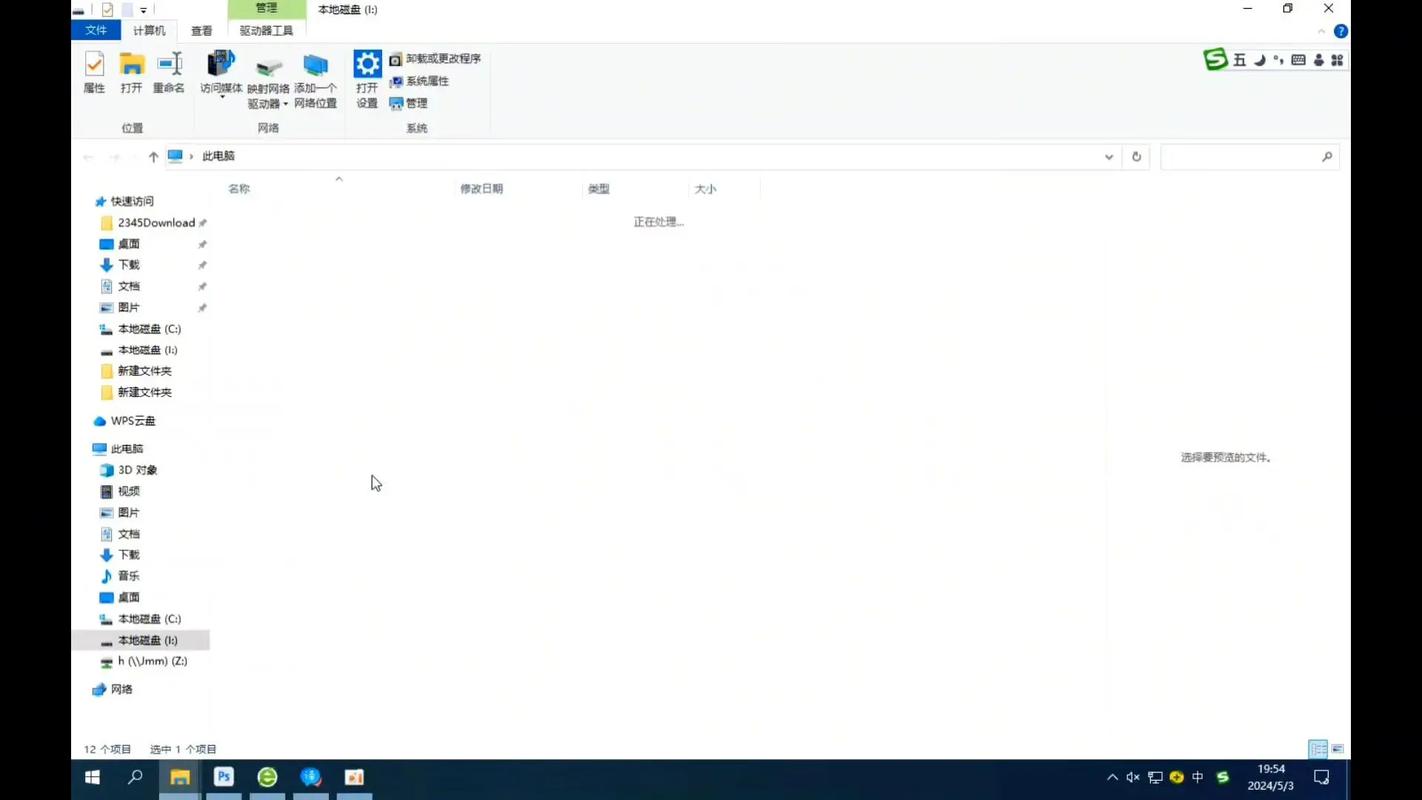Select 本地磁盘 (C:) under 此电脑
This screenshot has height=800, width=1422.
click(x=149, y=619)
